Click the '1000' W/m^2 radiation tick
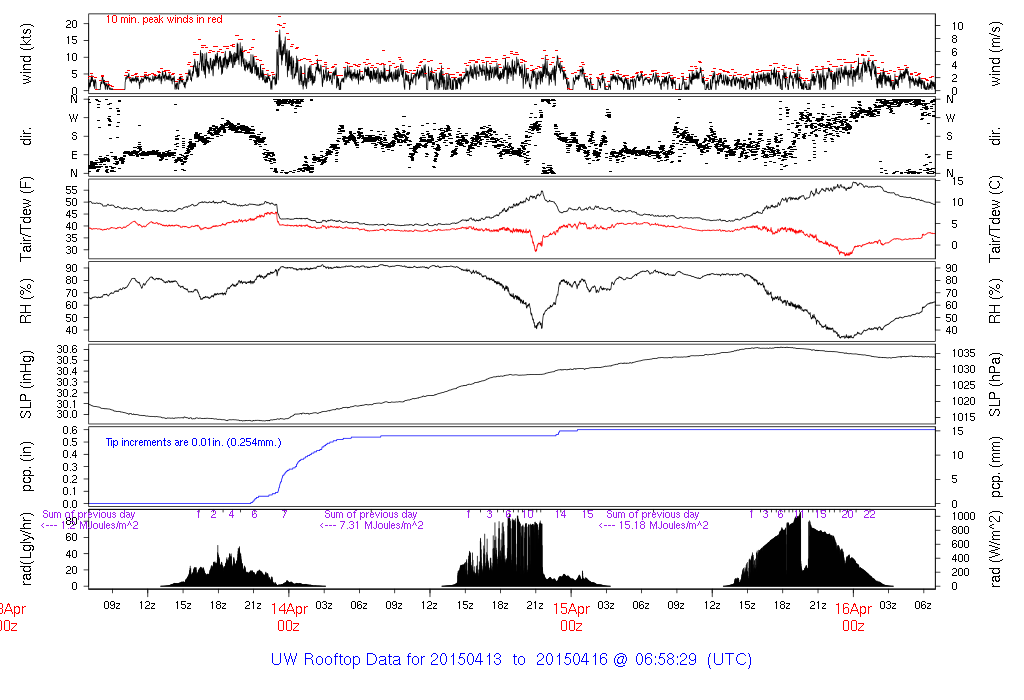This screenshot has width=1024, height=700. pyautogui.click(x=963, y=516)
